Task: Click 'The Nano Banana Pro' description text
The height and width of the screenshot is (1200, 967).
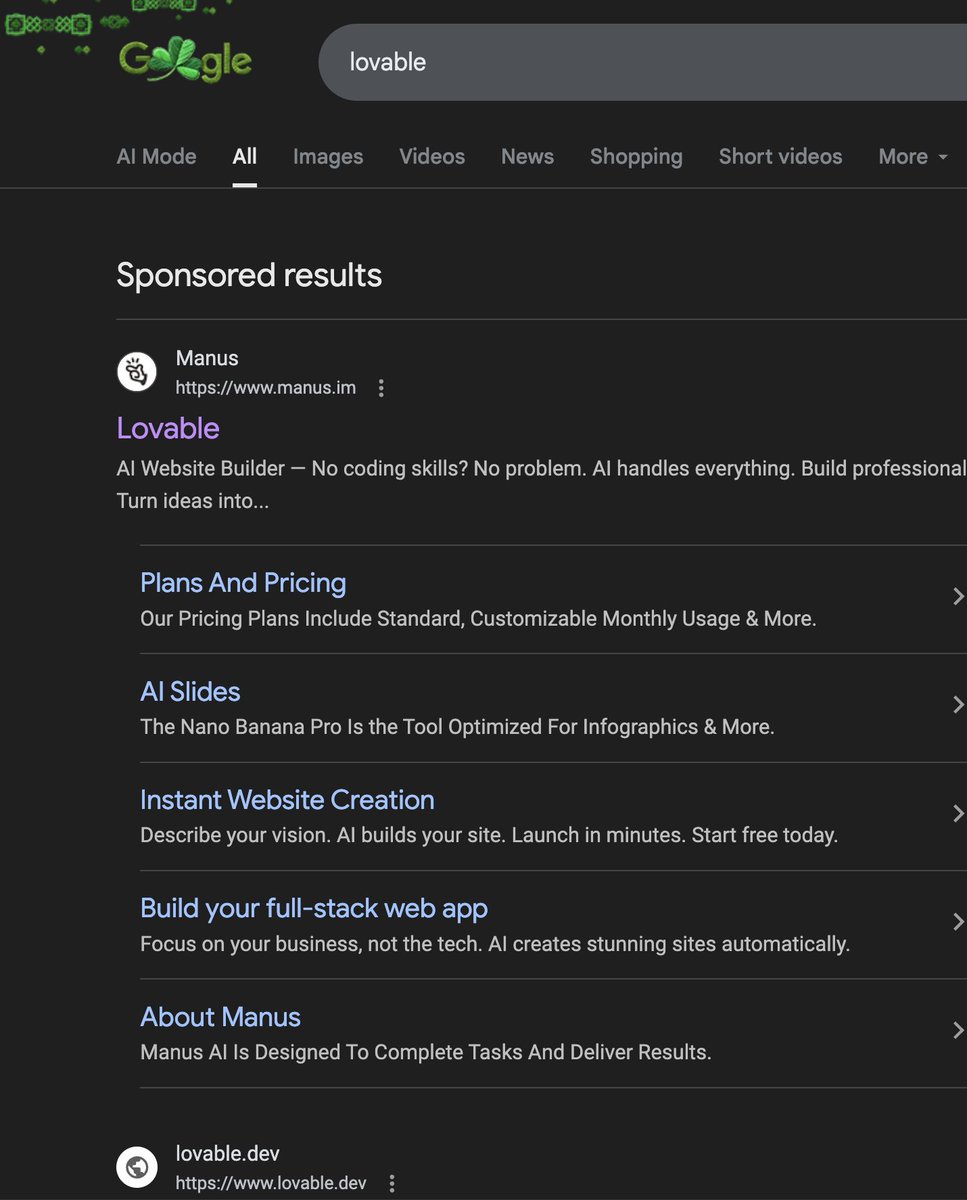Action: coord(457,727)
